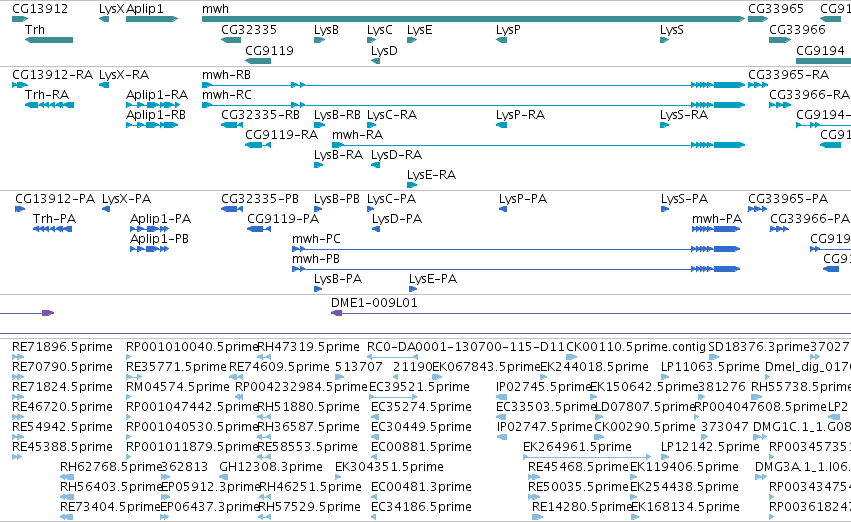The height and width of the screenshot is (522, 851).
Task: Click the Trh gene arrow glyph
Action: coord(49,40)
